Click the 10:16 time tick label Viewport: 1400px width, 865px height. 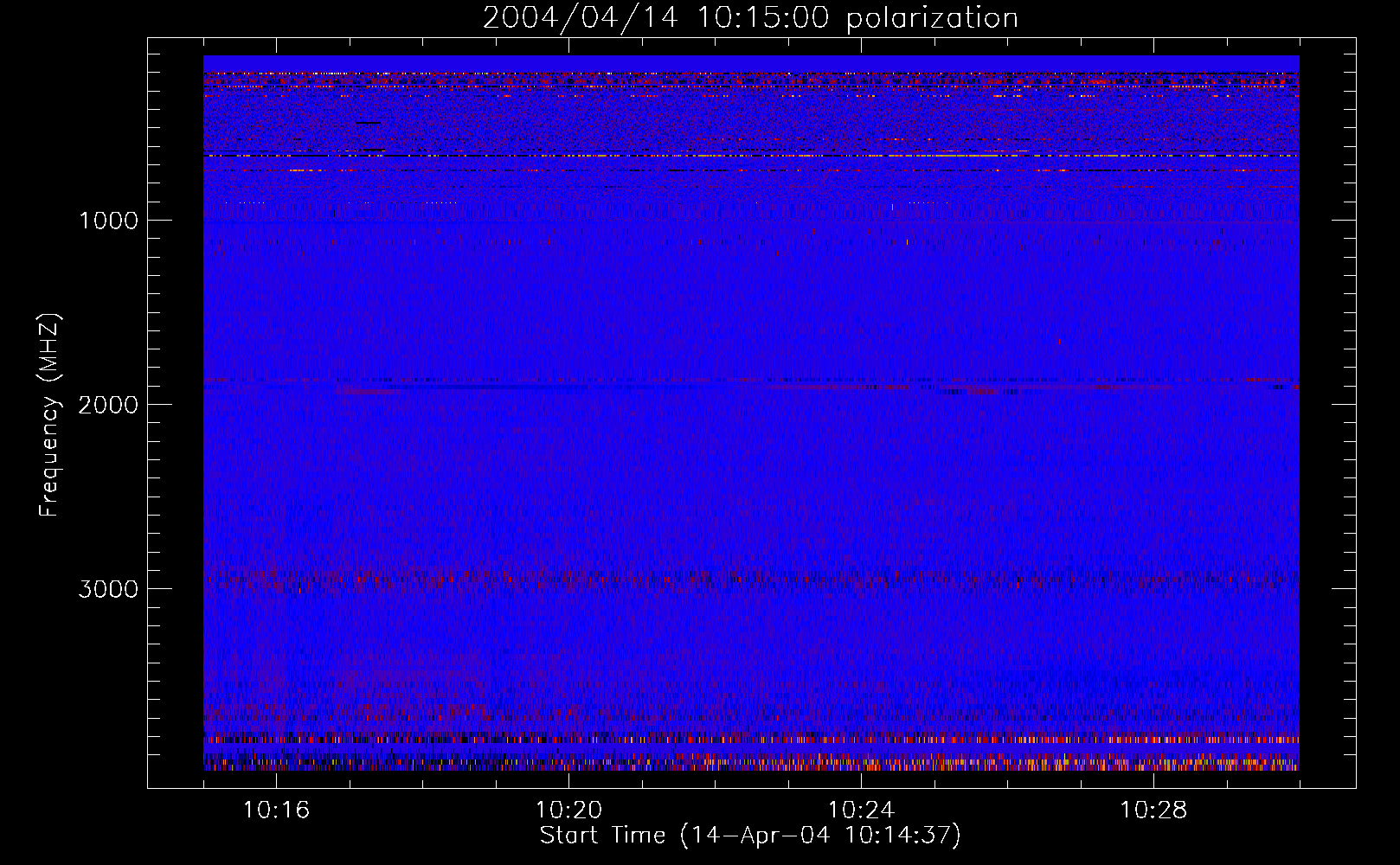[x=276, y=811]
